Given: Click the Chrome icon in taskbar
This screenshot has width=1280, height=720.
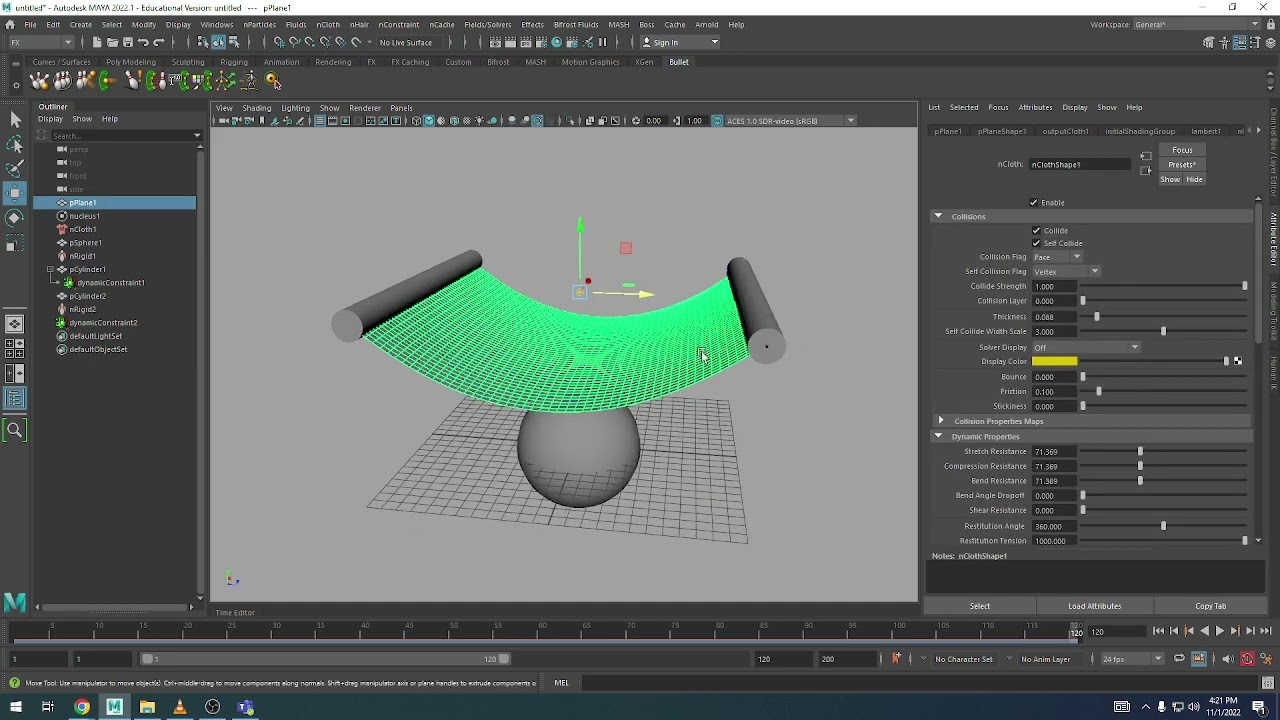Looking at the screenshot, I should pos(82,707).
